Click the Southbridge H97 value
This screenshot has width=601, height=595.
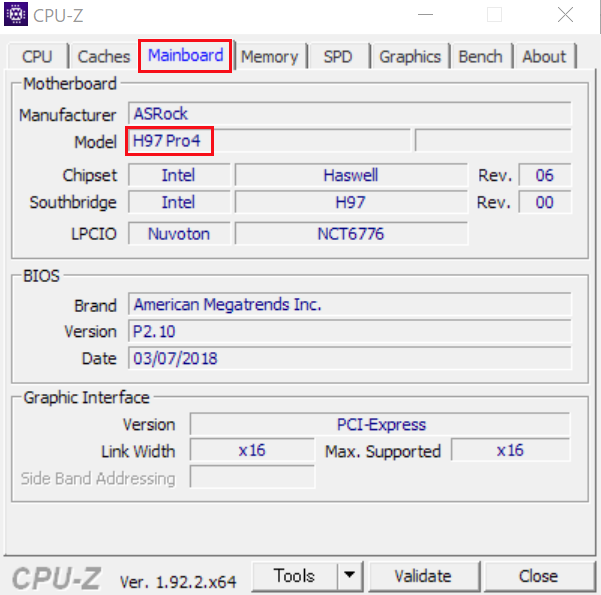pyautogui.click(x=351, y=202)
